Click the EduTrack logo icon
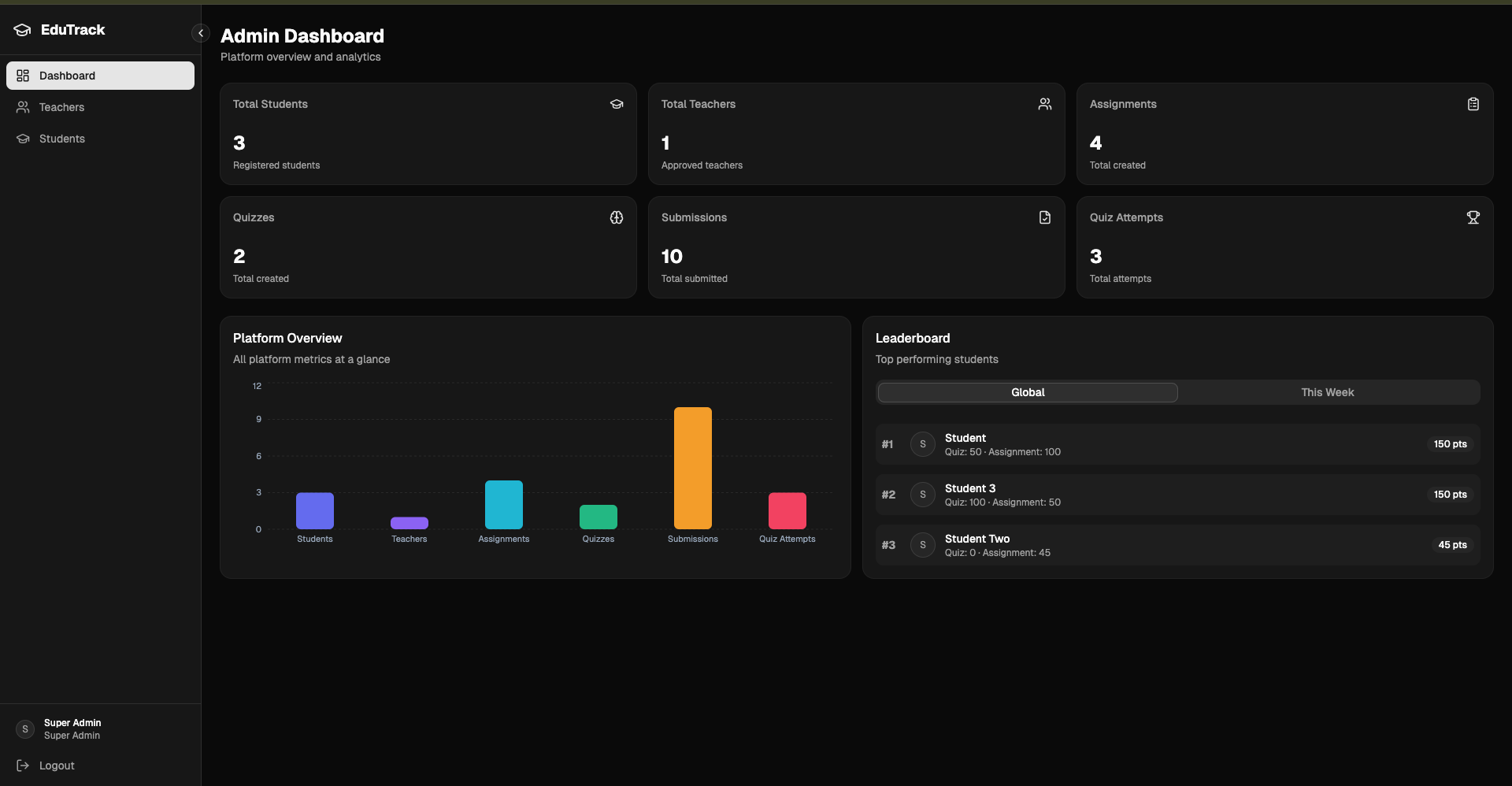 click(x=22, y=30)
